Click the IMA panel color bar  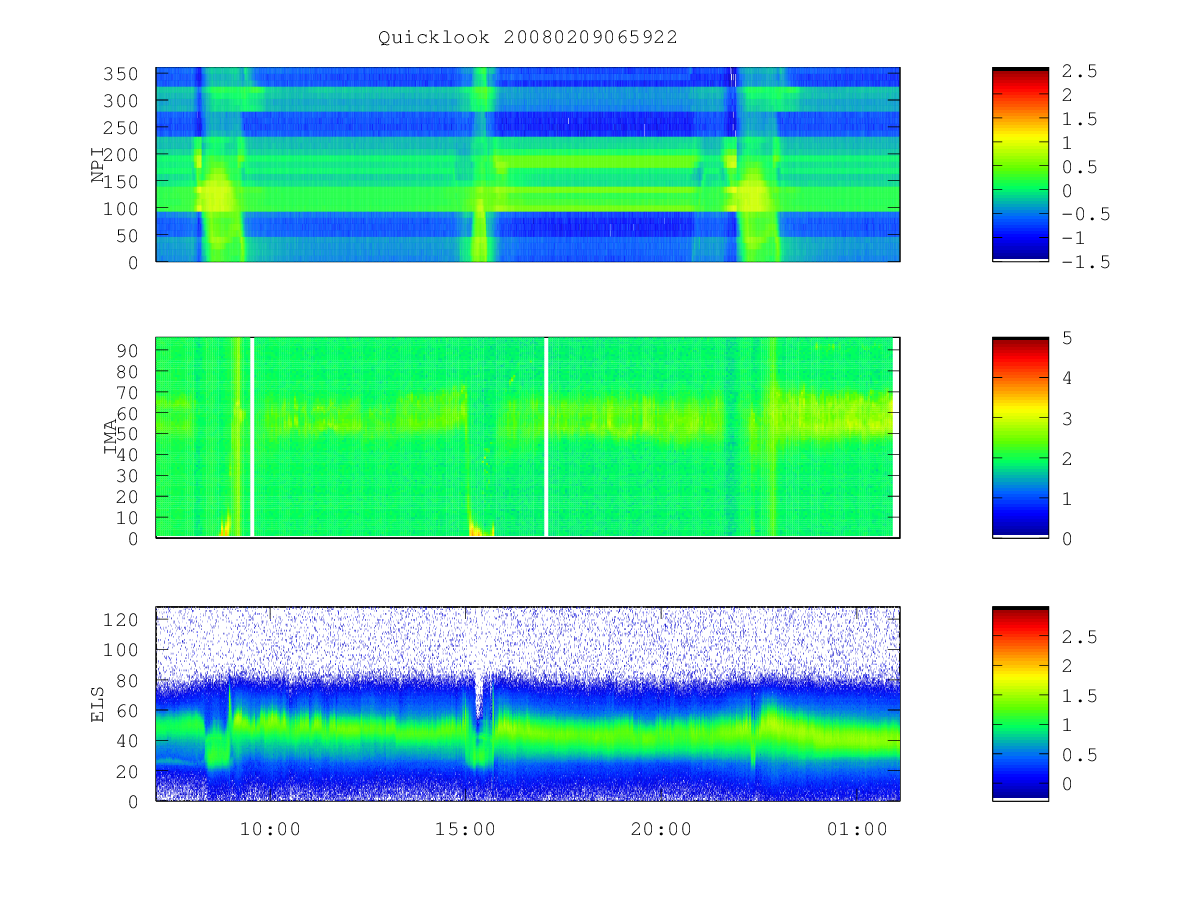point(1020,437)
